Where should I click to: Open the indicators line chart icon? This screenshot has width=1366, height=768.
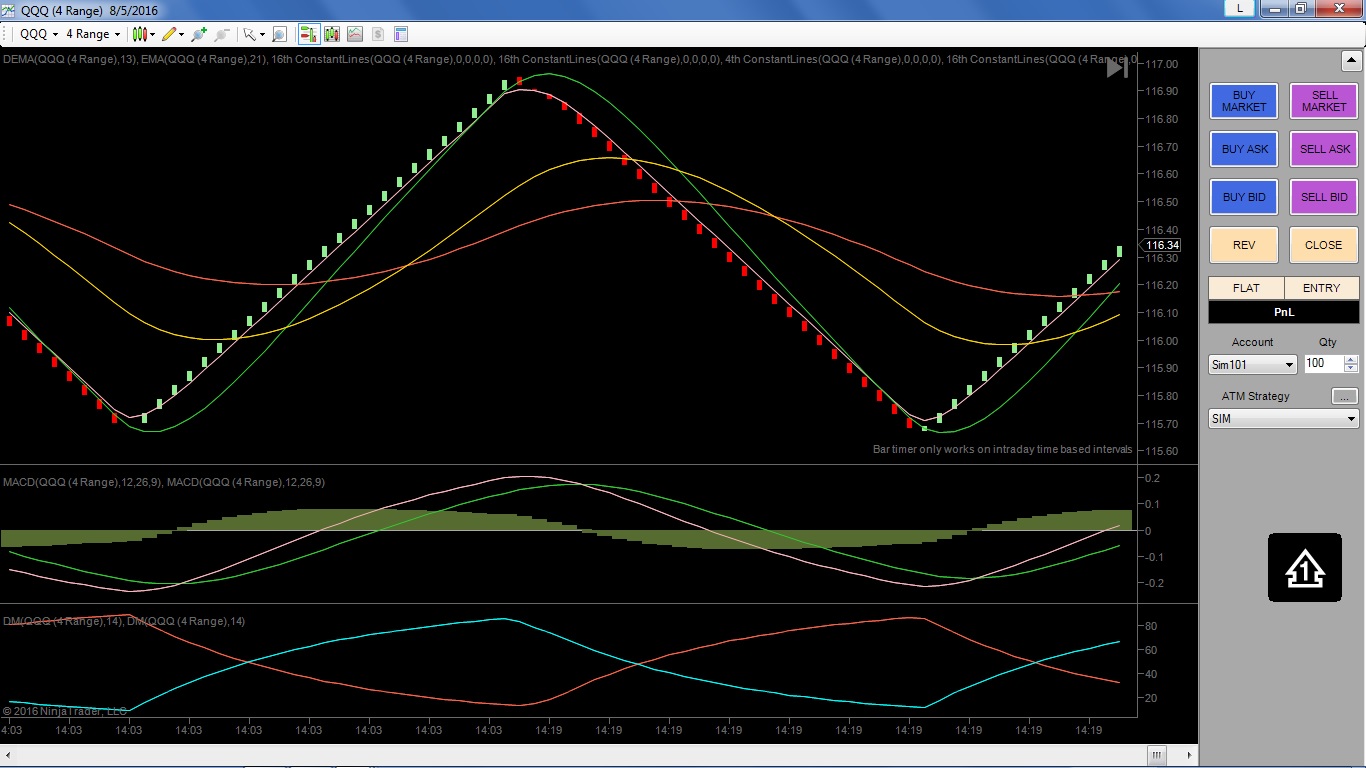tap(355, 34)
